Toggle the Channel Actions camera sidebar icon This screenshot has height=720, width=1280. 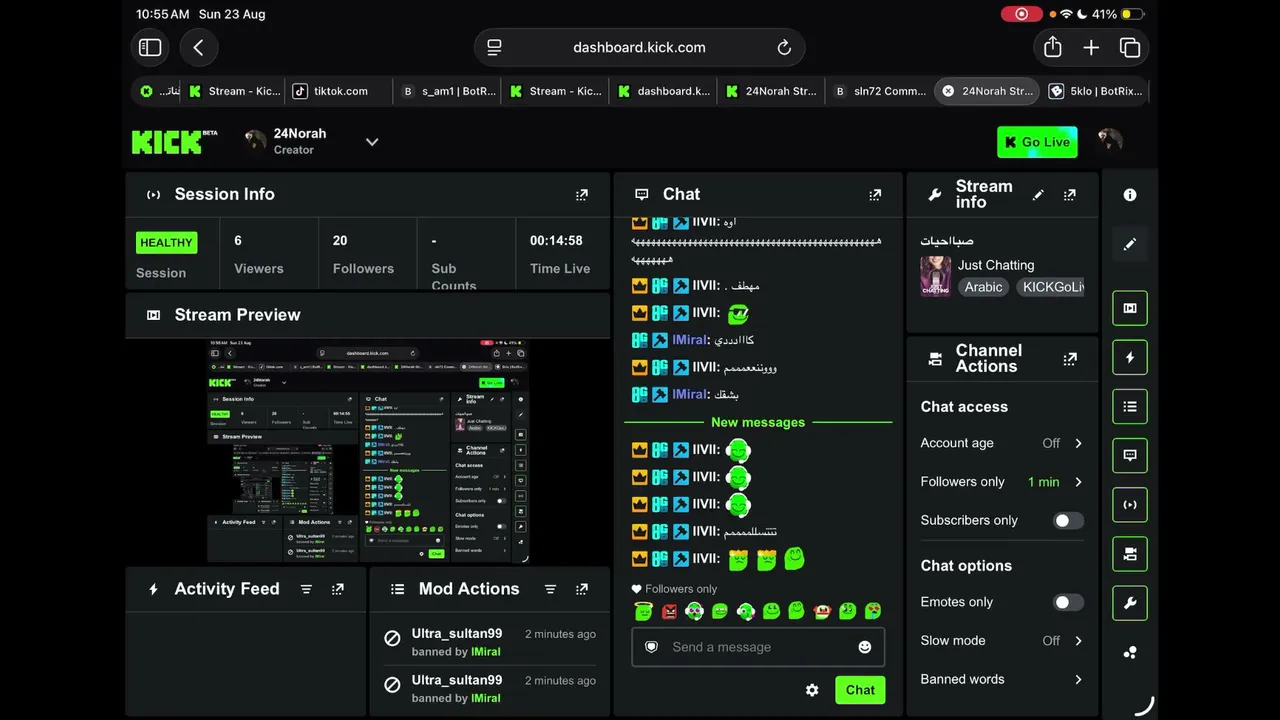tap(1130, 554)
